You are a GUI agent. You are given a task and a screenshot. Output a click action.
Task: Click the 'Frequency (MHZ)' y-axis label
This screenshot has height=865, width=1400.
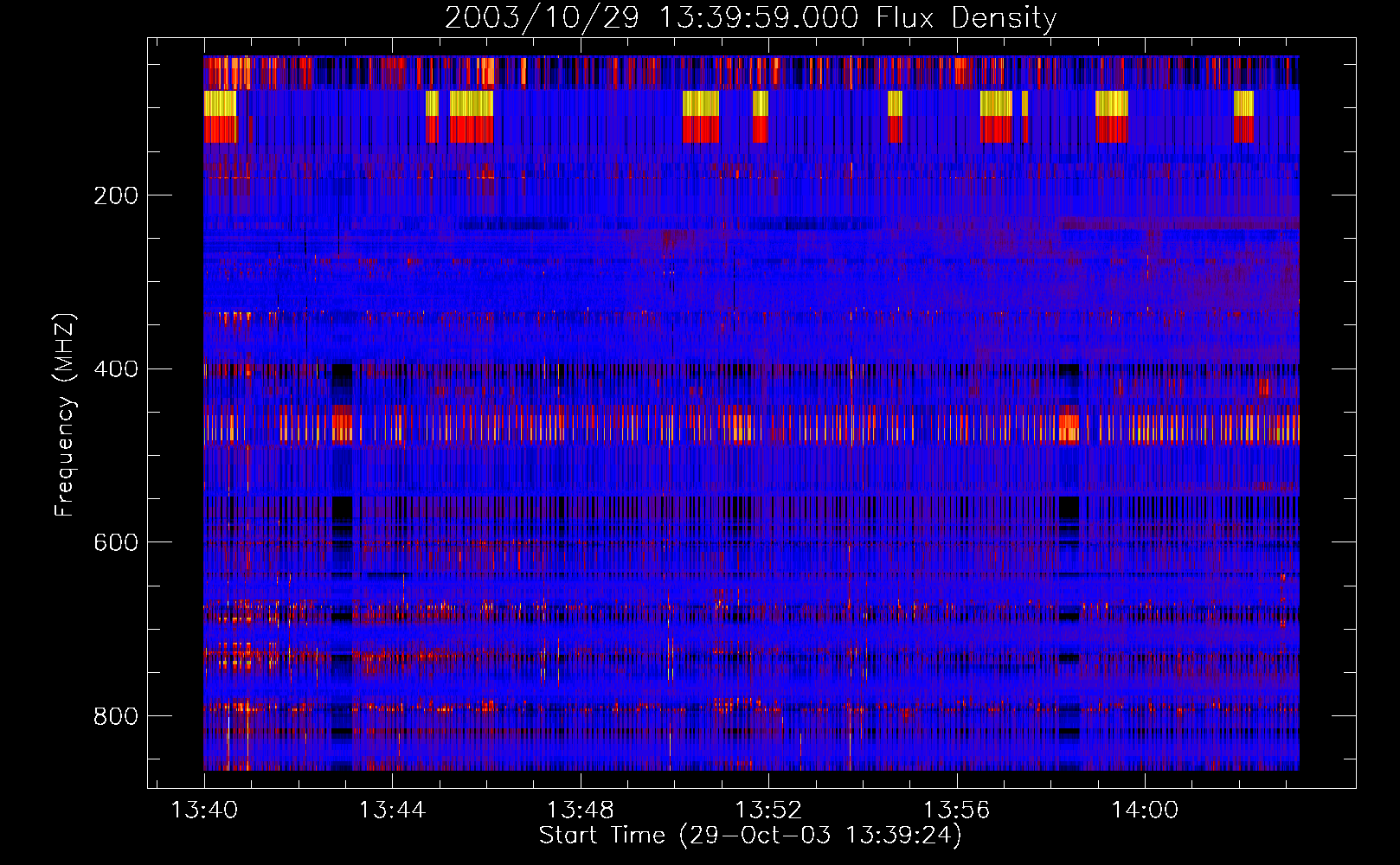[x=64, y=414]
